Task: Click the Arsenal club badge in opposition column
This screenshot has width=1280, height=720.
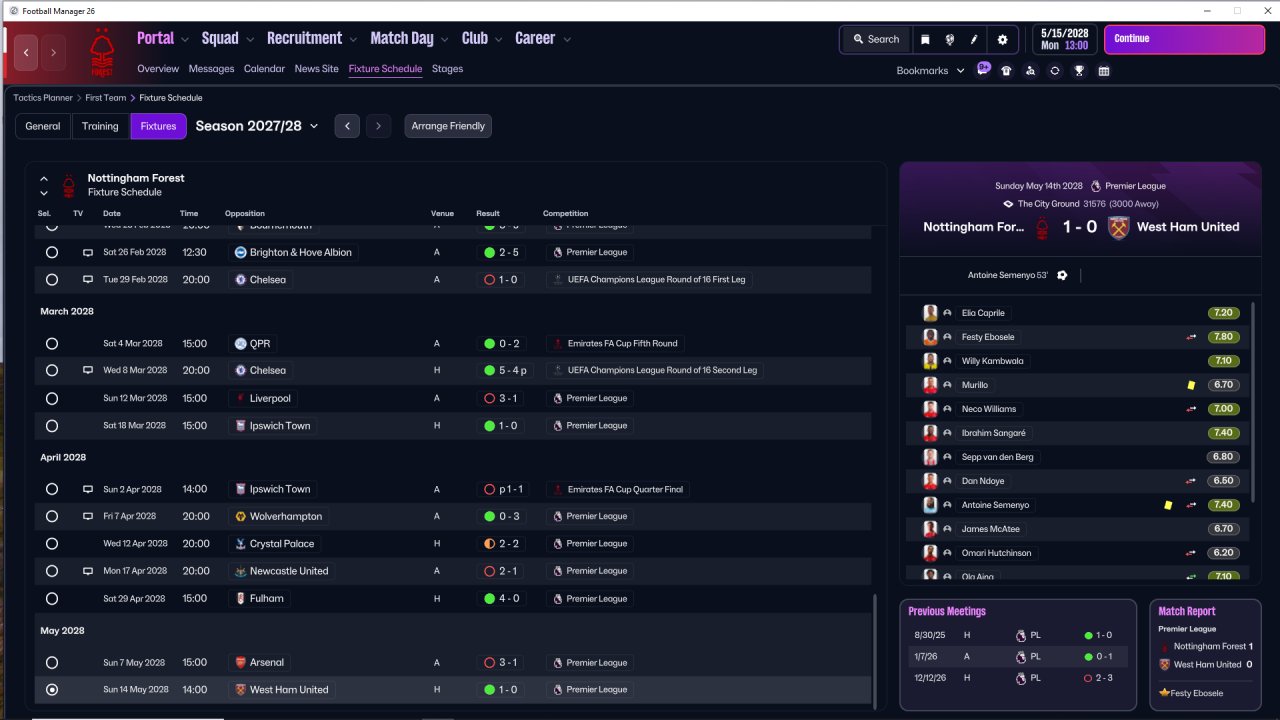Action: (240, 662)
